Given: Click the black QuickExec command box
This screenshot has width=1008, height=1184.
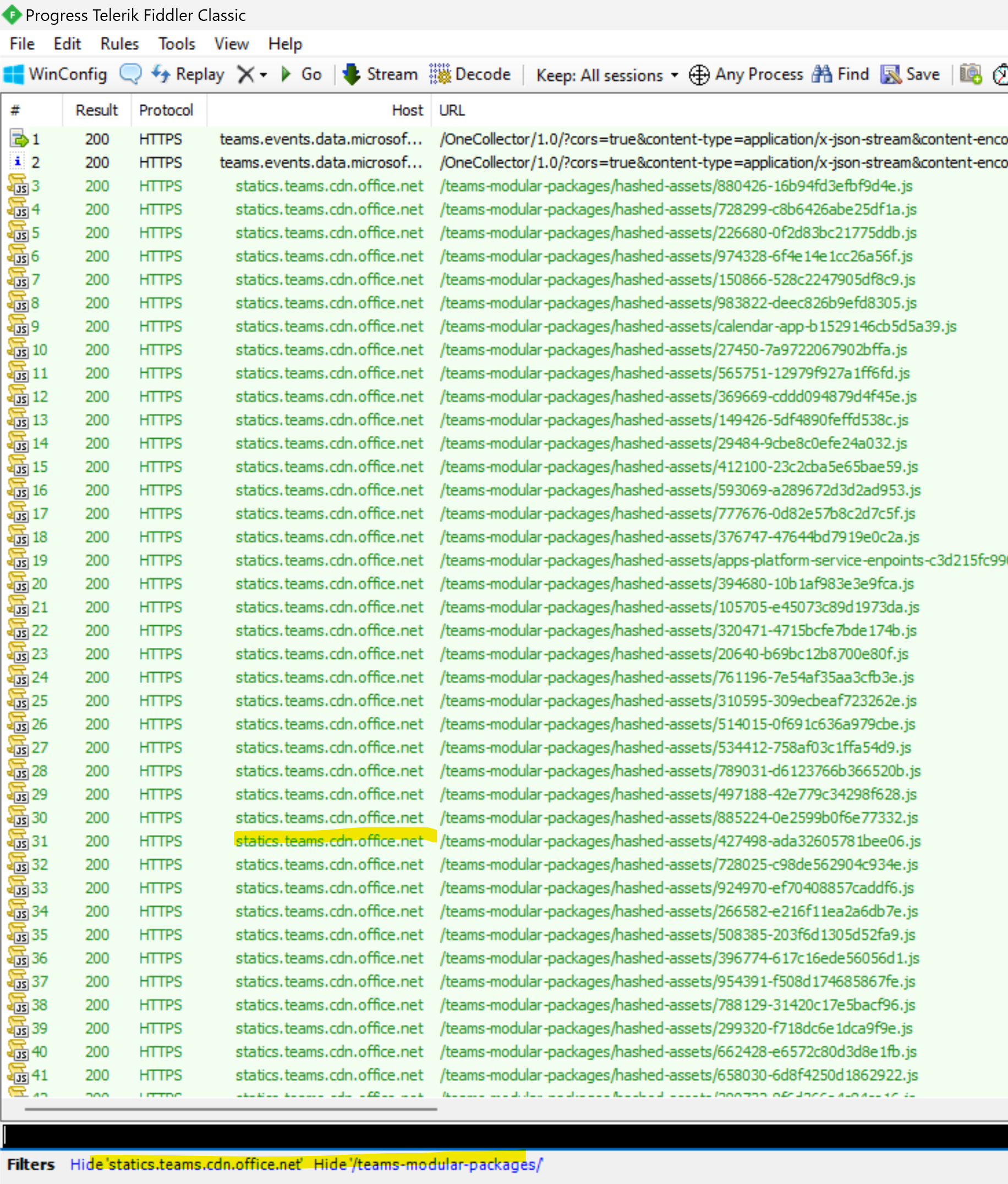Looking at the screenshot, I should (505, 1135).
